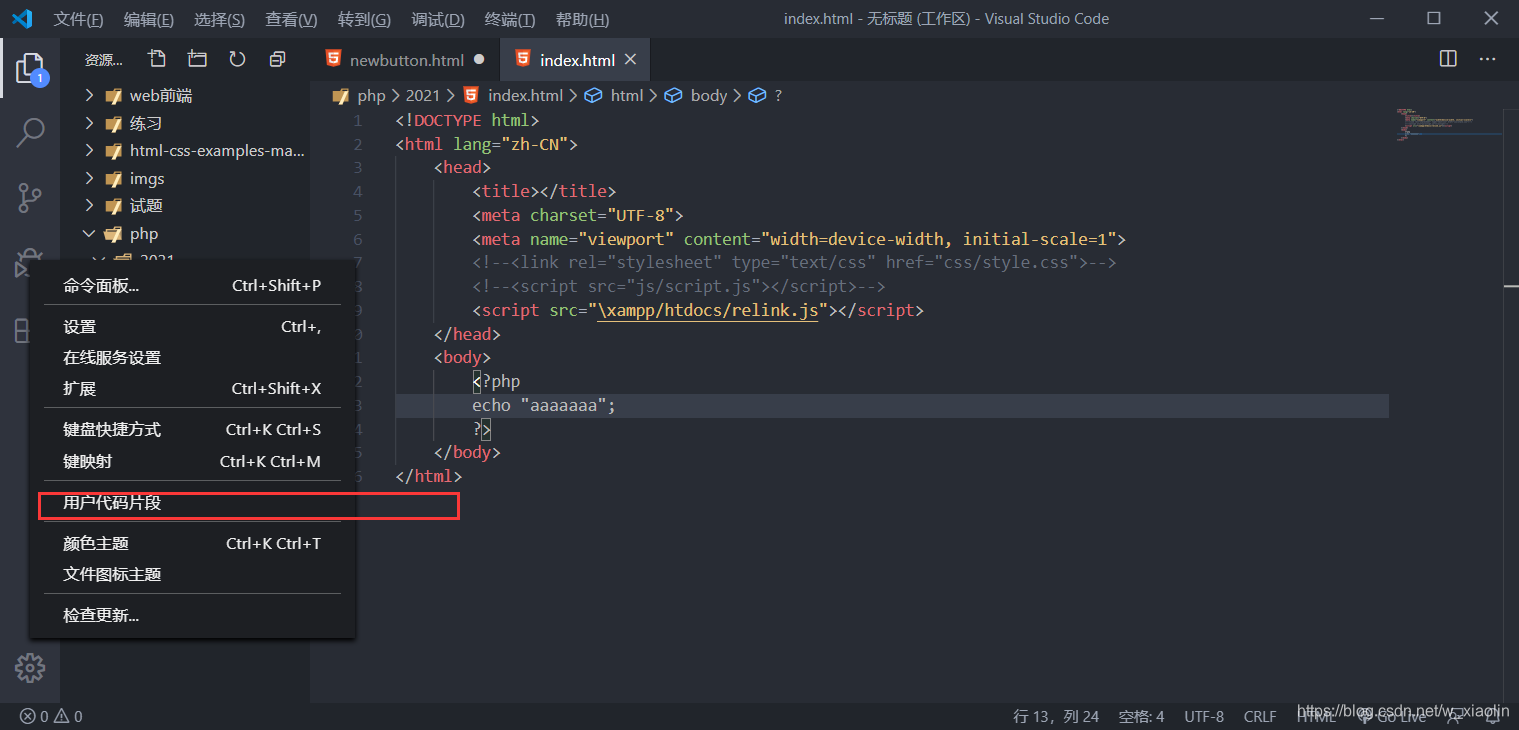The height and width of the screenshot is (730, 1519).
Task: Click index.html in the breadcrumb bar
Action: [525, 96]
